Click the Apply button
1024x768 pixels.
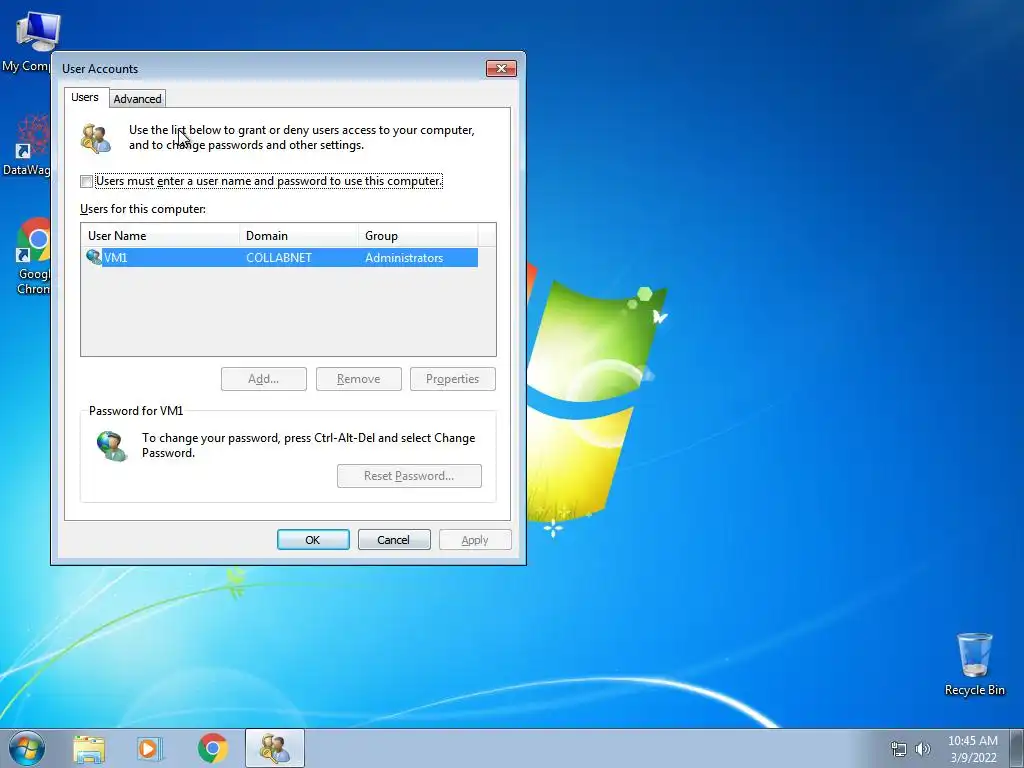pyautogui.click(x=475, y=539)
